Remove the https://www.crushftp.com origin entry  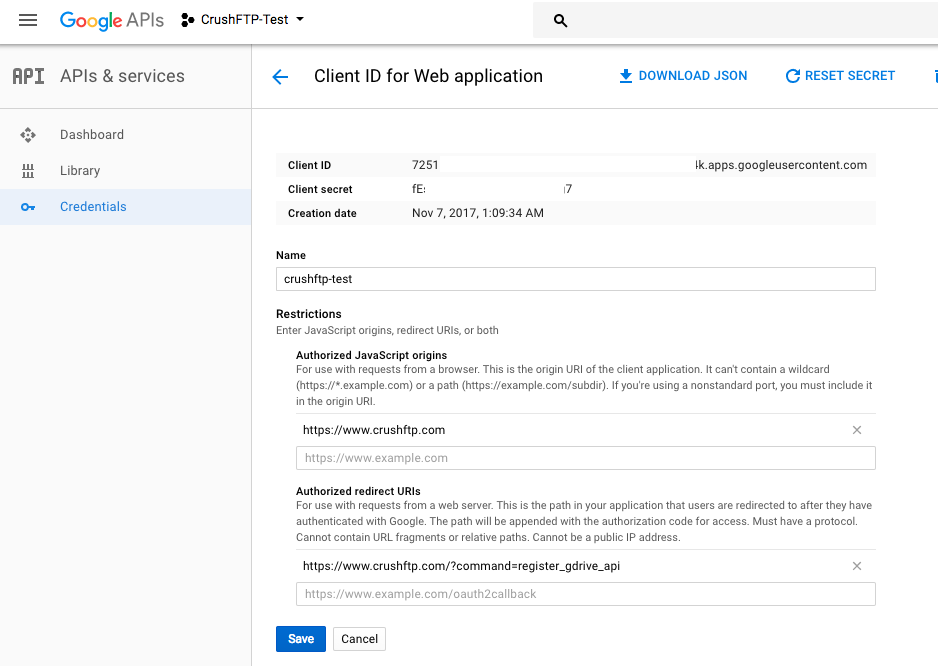pos(857,430)
